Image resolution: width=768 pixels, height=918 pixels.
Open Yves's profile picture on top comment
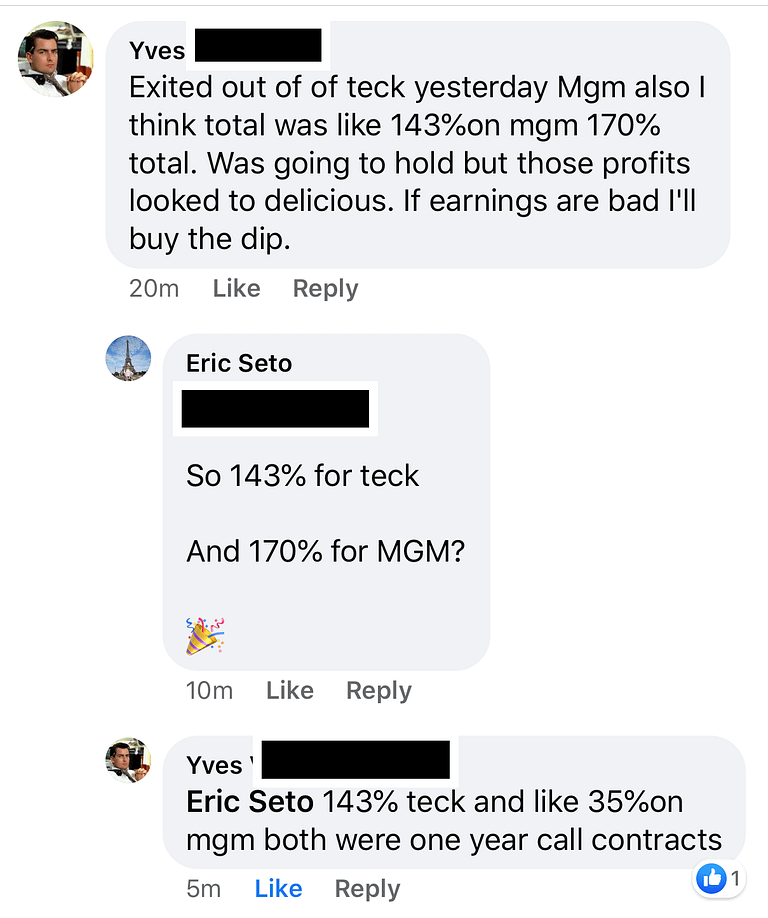(56, 59)
